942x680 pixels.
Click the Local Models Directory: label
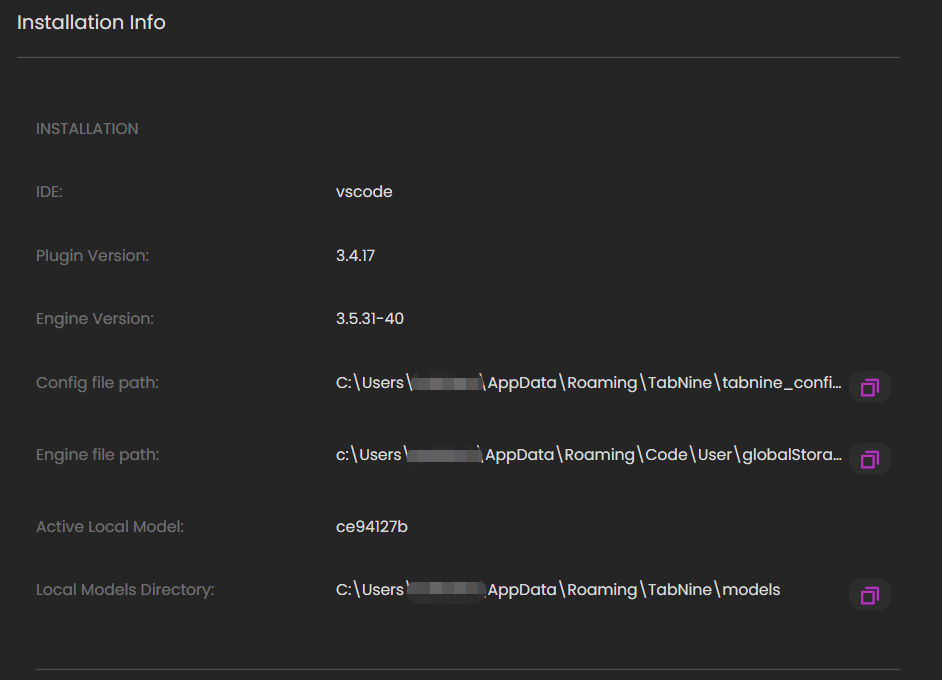(x=125, y=590)
